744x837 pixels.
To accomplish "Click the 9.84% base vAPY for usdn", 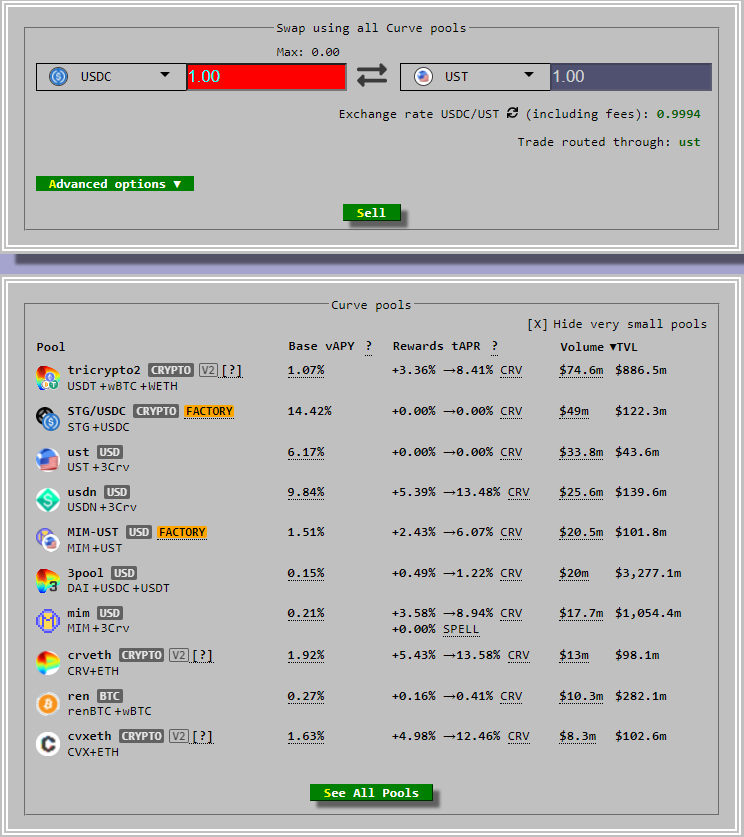I will coord(306,492).
